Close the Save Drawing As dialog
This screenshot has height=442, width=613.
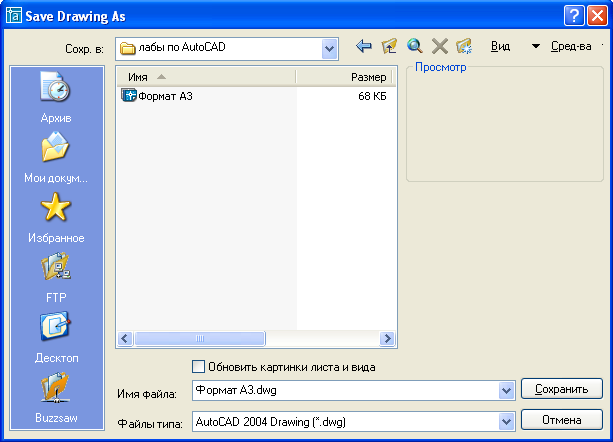click(x=597, y=16)
